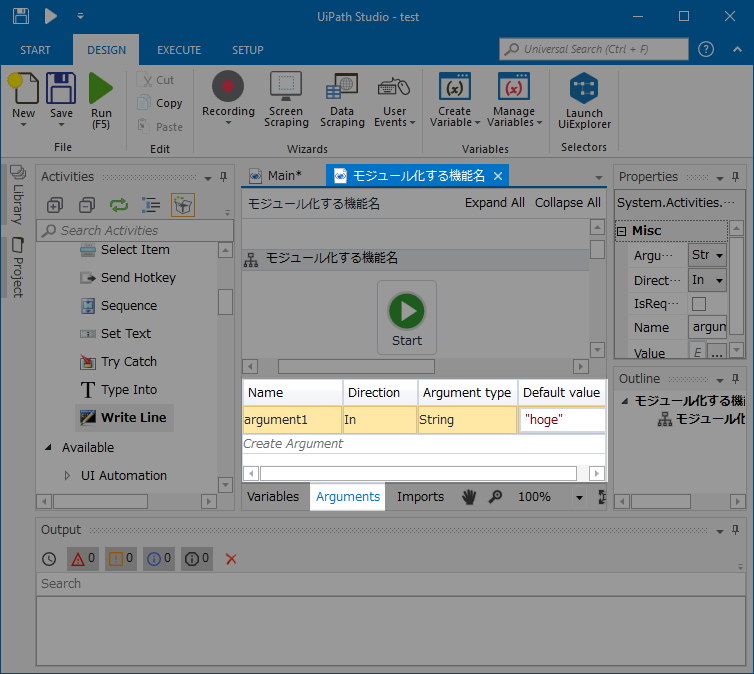
Task: Expand the UI Automation tree node
Action: pyautogui.click(x=67, y=475)
